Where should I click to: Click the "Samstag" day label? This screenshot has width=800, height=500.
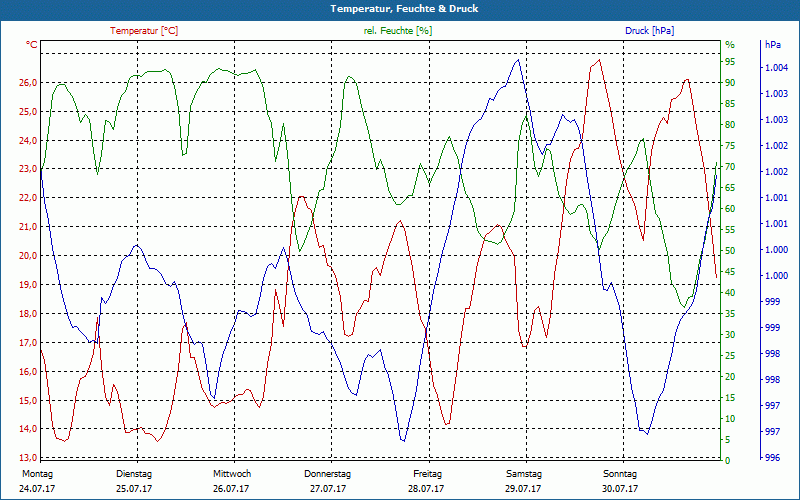(x=524, y=474)
